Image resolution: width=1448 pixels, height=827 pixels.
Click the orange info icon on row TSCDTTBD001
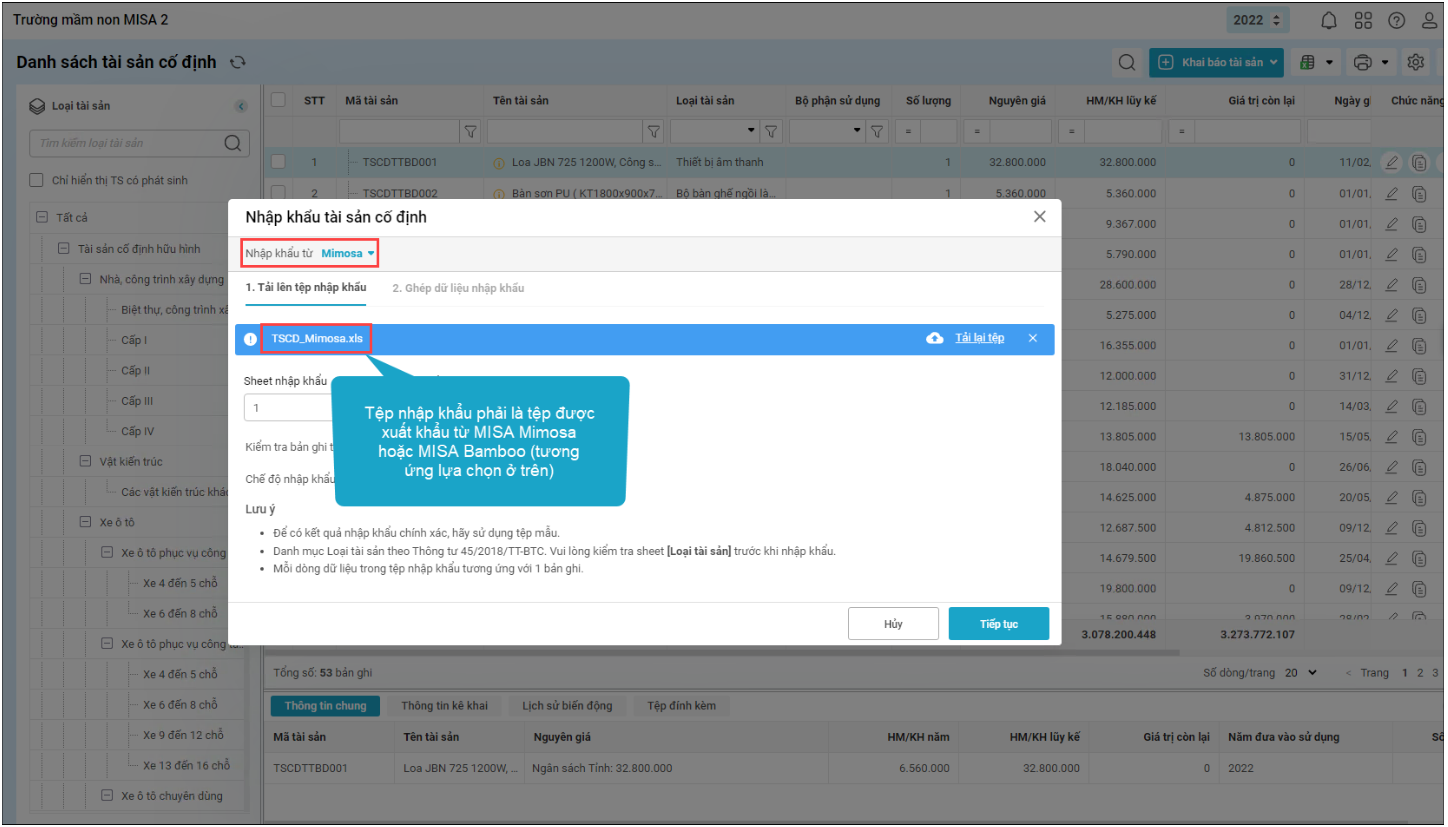(500, 162)
